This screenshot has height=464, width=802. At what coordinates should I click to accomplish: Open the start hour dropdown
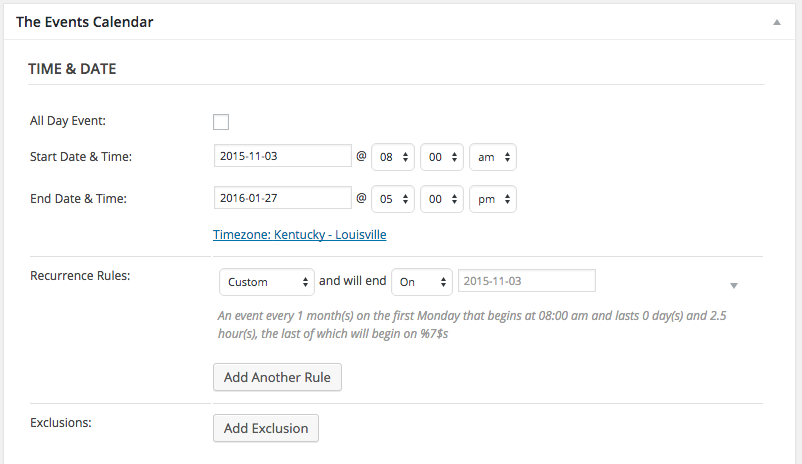tap(392, 157)
